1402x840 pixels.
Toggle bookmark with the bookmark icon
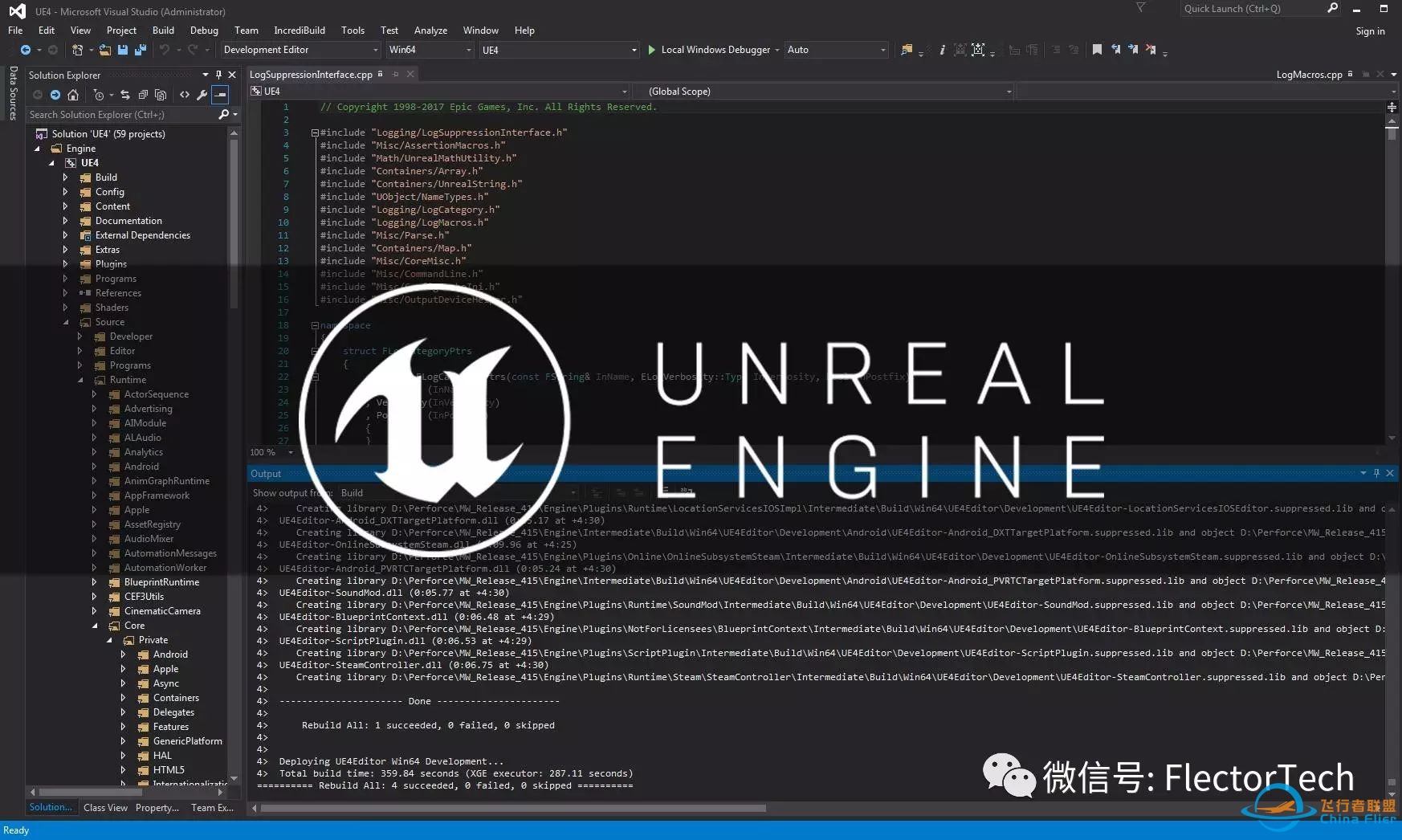[1097, 50]
